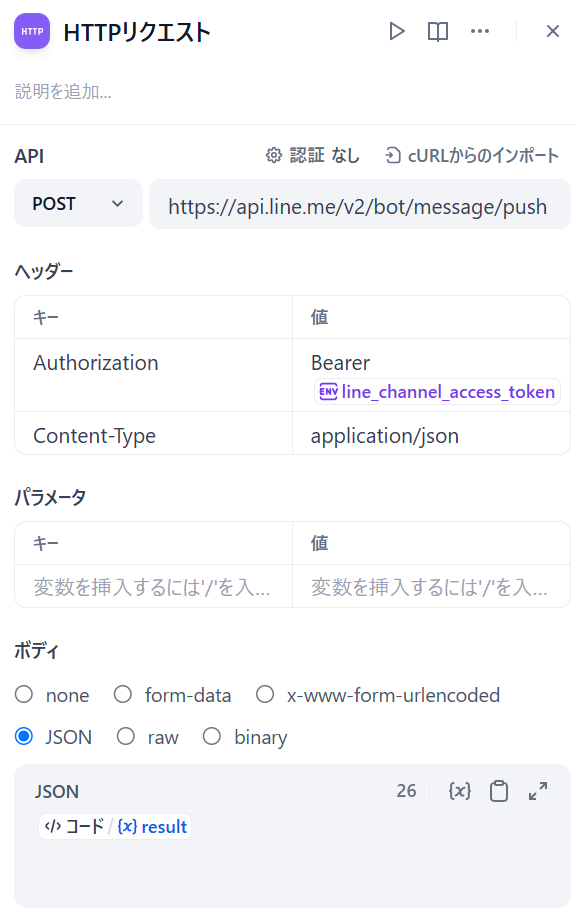Open the help docs book icon
The width and height of the screenshot is (576, 918).
pos(438,31)
